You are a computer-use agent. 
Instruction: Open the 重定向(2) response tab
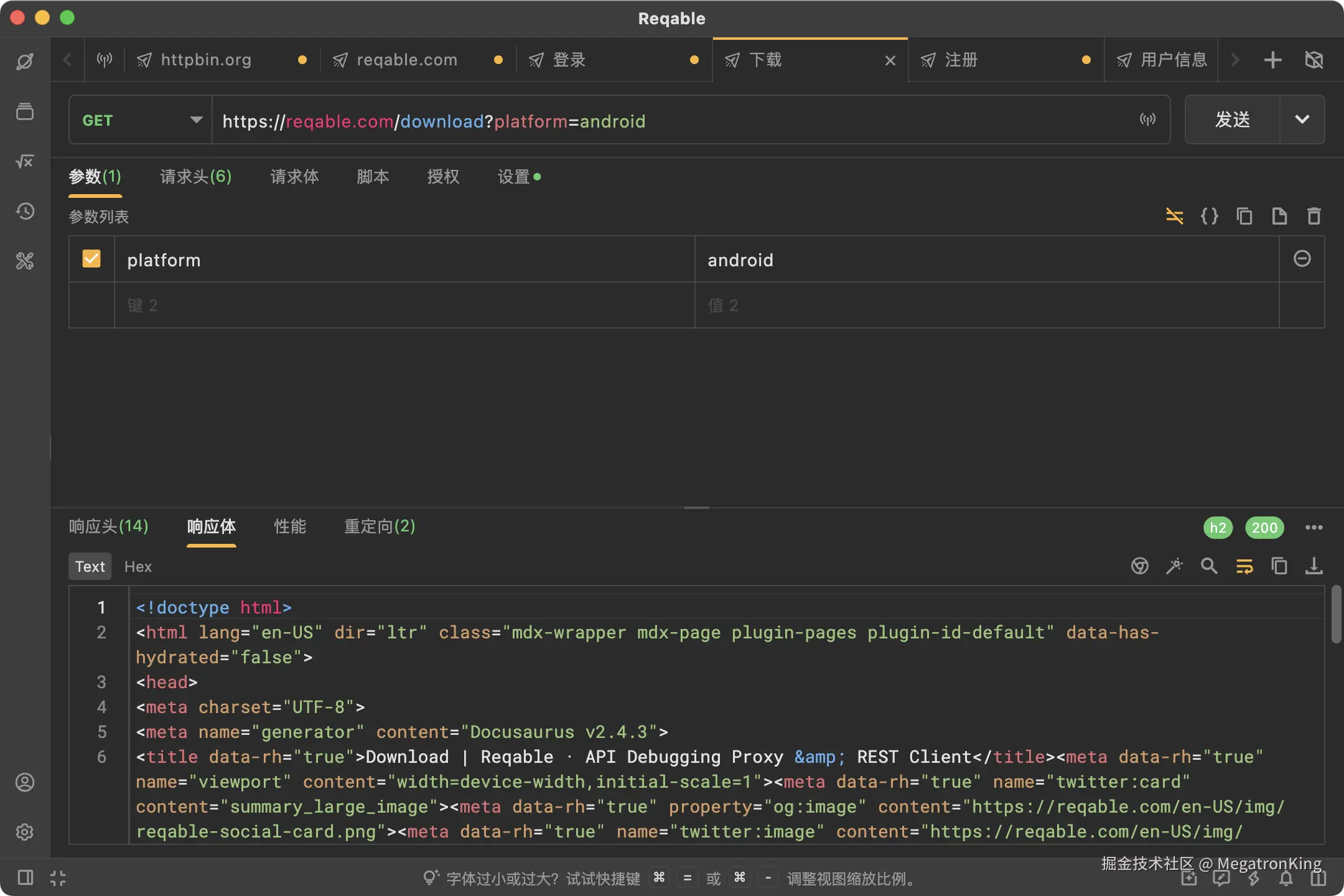(x=380, y=526)
